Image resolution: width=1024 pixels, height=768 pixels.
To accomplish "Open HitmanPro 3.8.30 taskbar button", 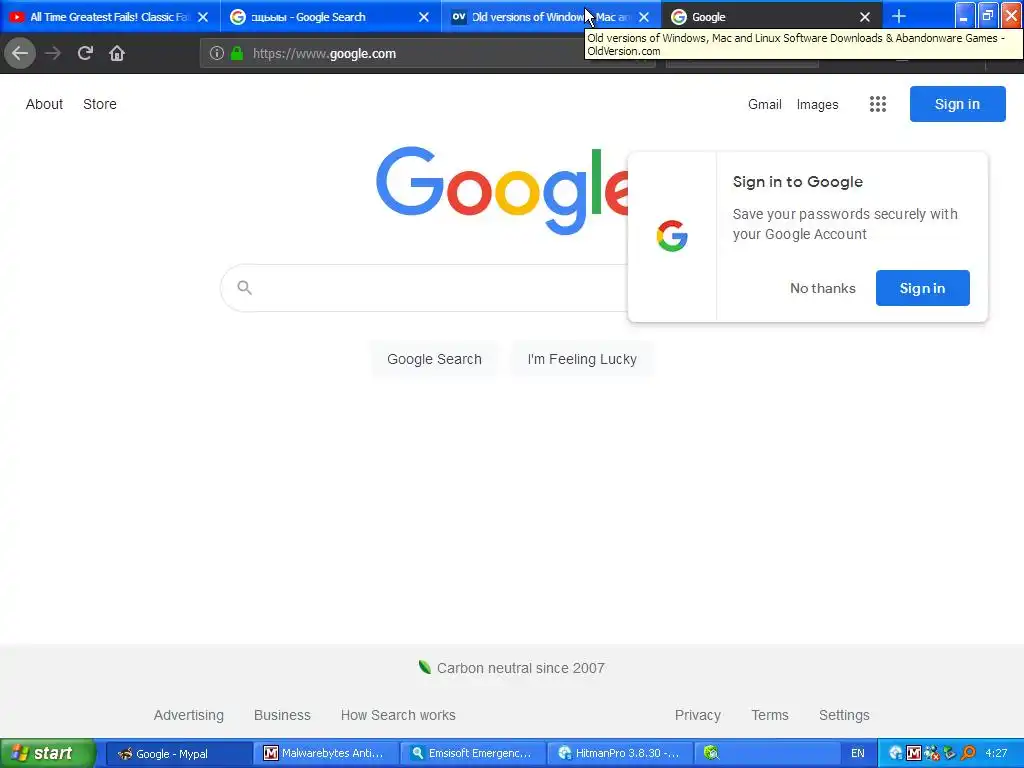I will pyautogui.click(x=619, y=754).
